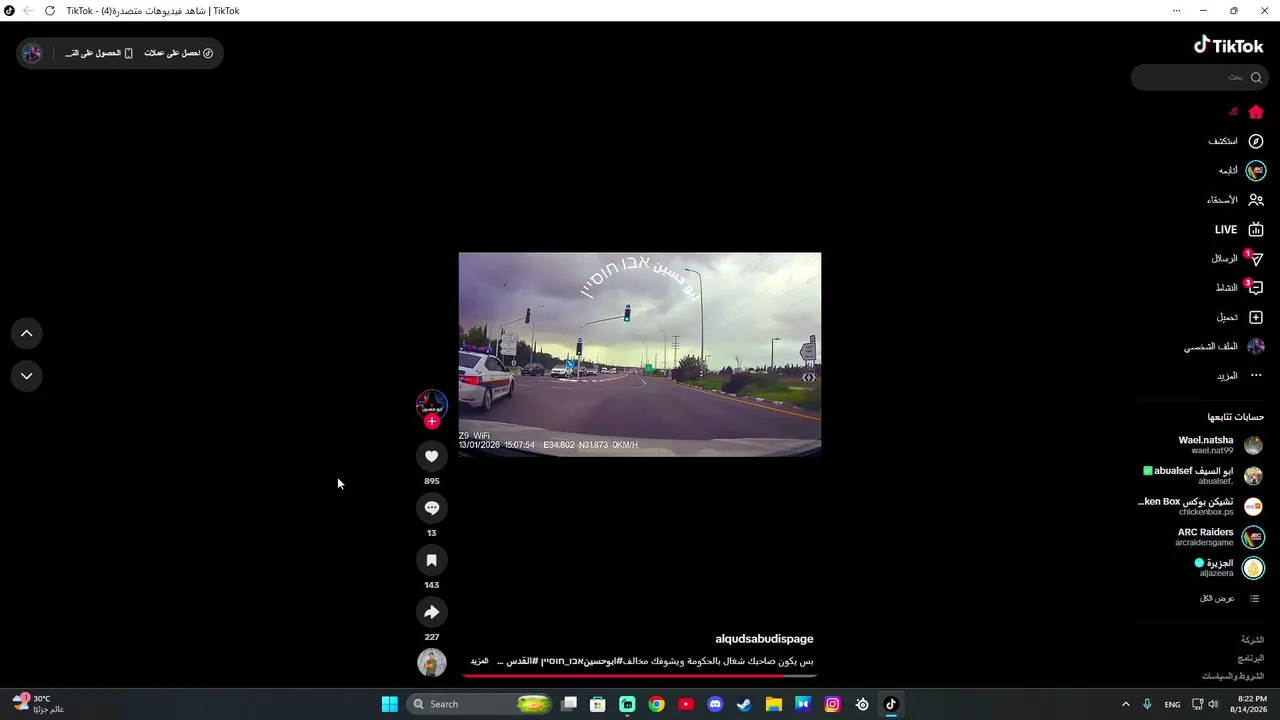
Task: Open the Following feed avatar icon
Action: point(1256,171)
